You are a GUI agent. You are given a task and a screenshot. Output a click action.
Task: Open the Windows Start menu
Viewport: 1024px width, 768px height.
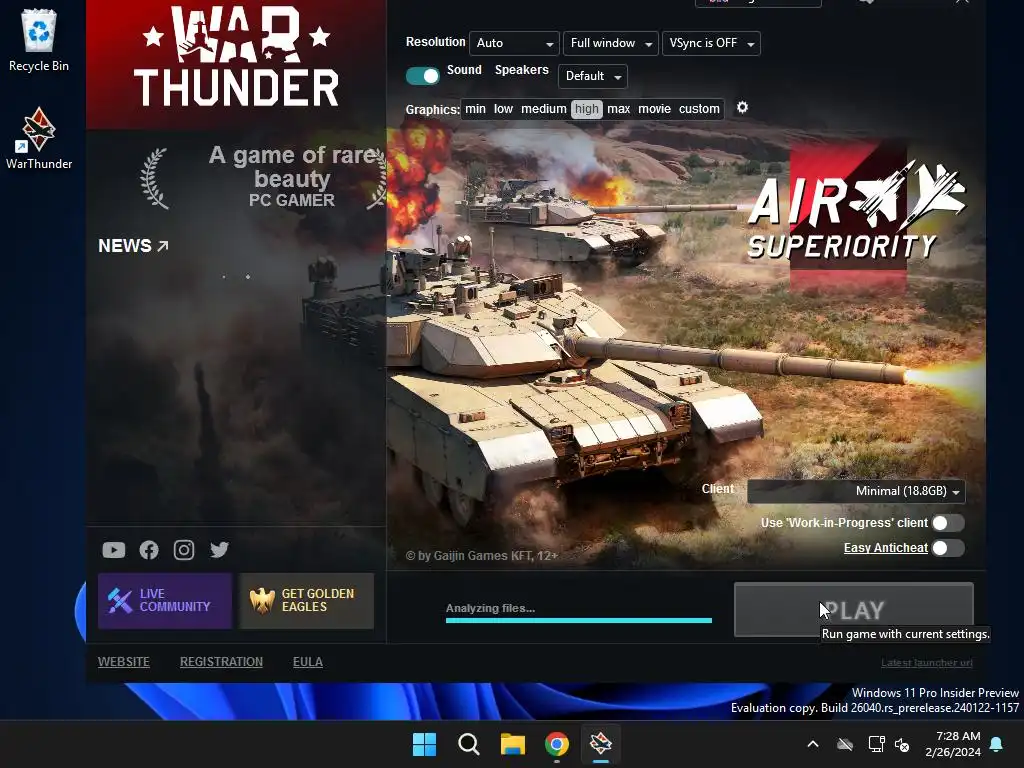click(424, 744)
